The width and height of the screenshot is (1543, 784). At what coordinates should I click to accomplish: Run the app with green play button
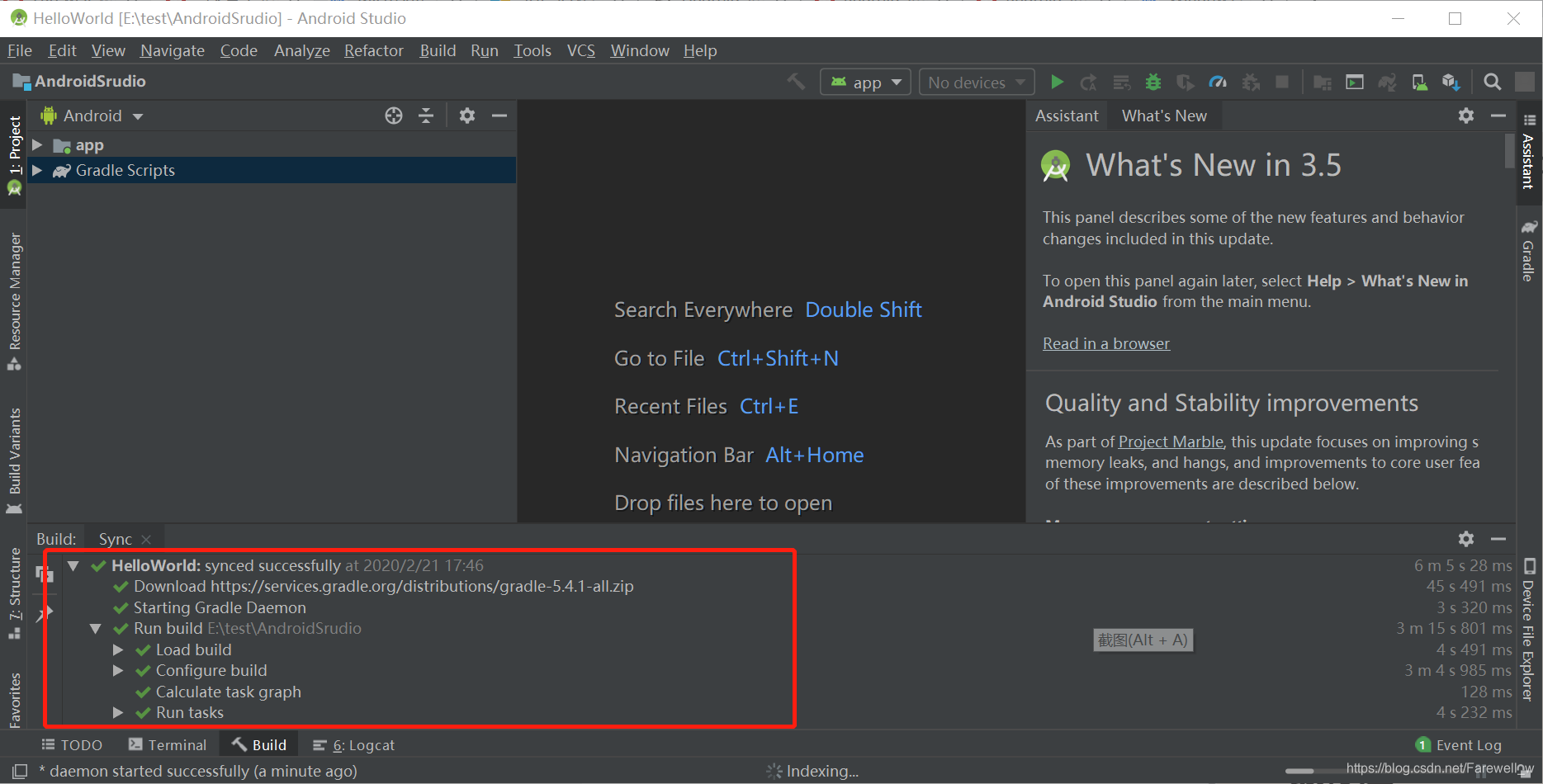click(1057, 82)
